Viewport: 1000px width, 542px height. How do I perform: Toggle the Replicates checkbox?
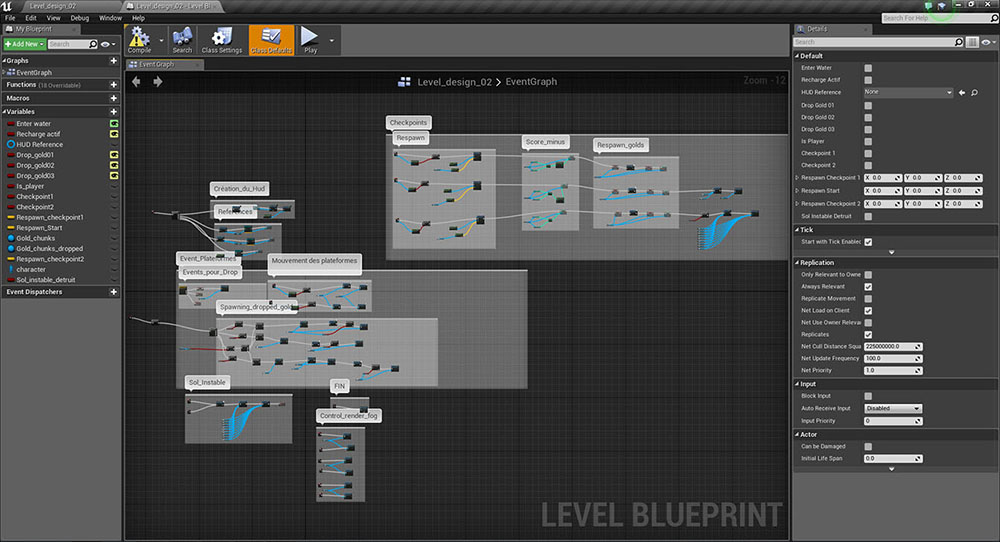click(x=868, y=334)
